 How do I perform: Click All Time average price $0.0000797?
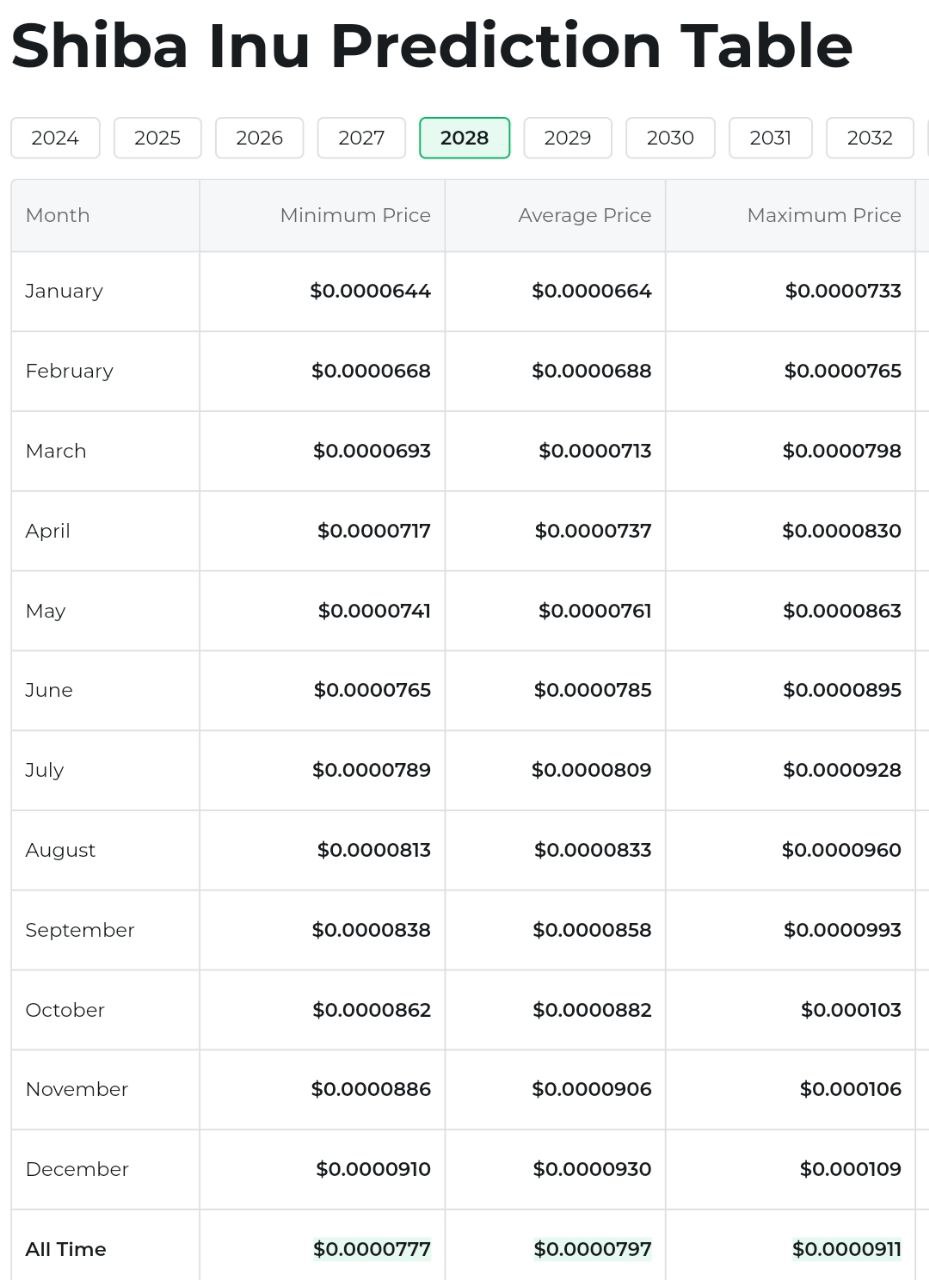click(x=592, y=1249)
